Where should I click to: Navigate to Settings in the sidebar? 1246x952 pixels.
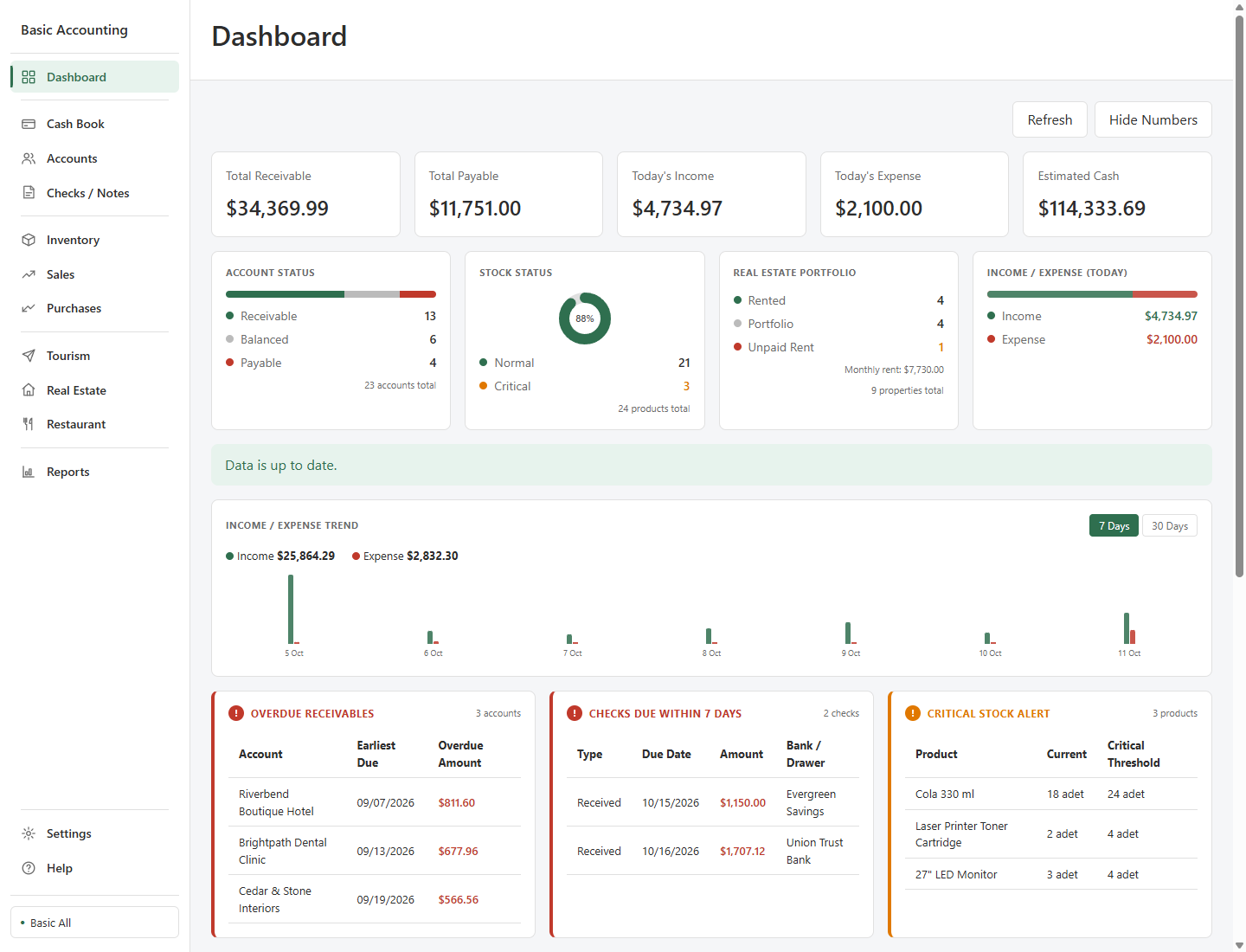click(94, 833)
